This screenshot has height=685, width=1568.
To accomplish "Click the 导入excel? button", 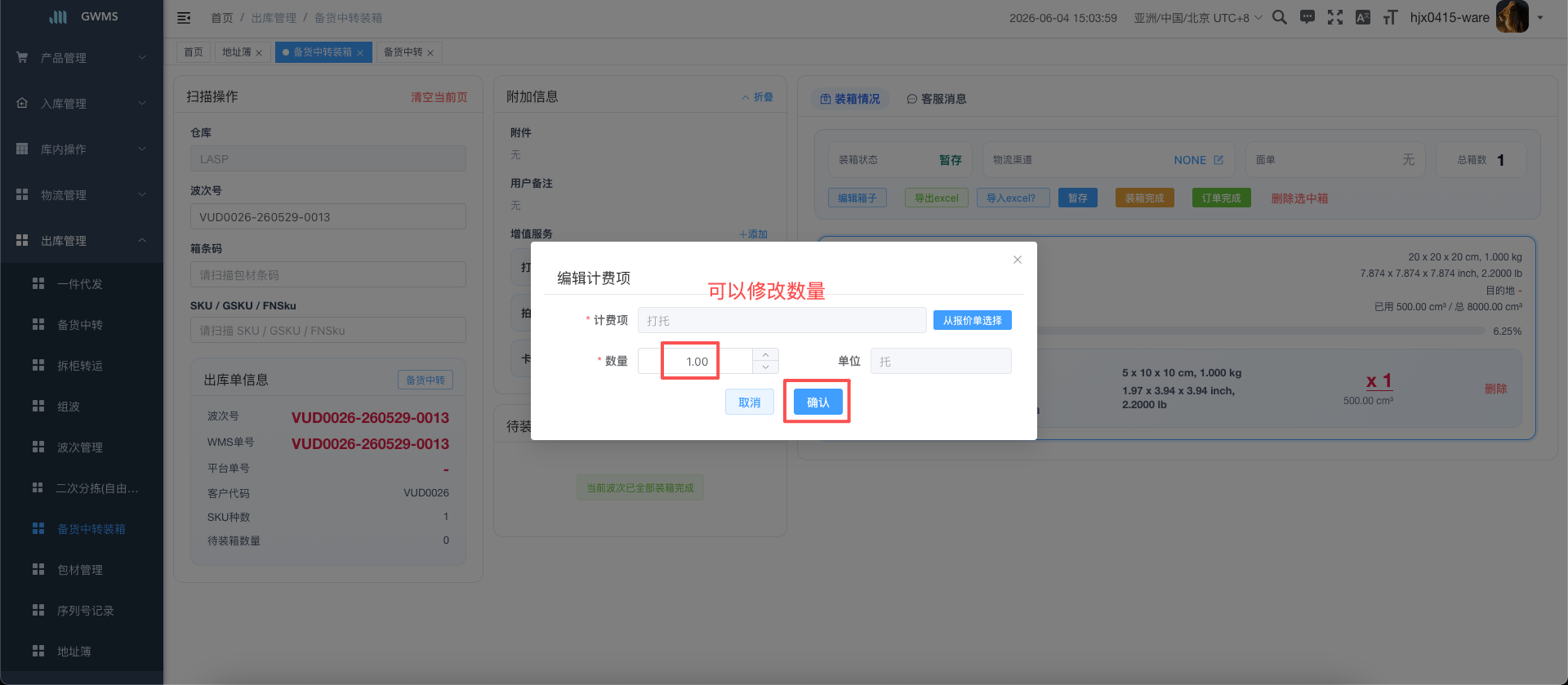I will 1013,198.
